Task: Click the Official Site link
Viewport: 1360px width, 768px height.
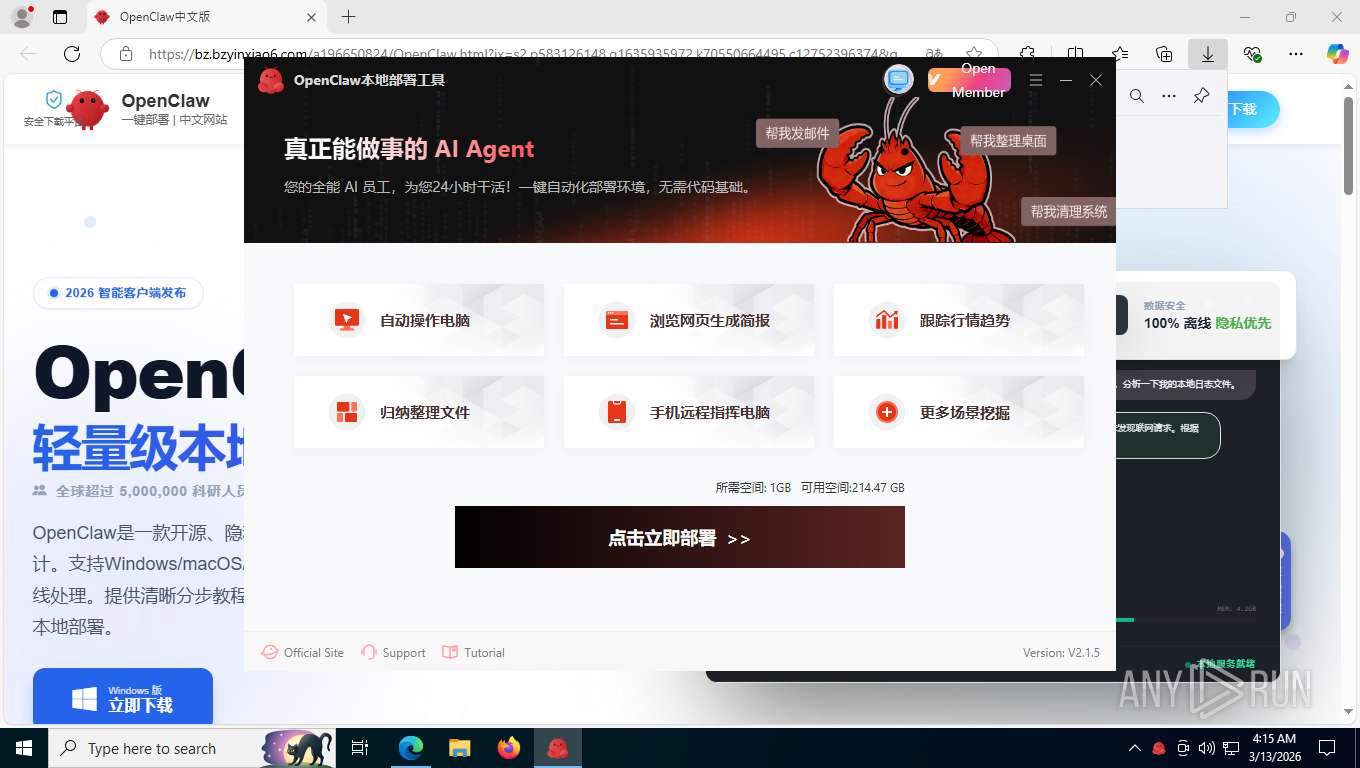Action: pyautogui.click(x=302, y=652)
